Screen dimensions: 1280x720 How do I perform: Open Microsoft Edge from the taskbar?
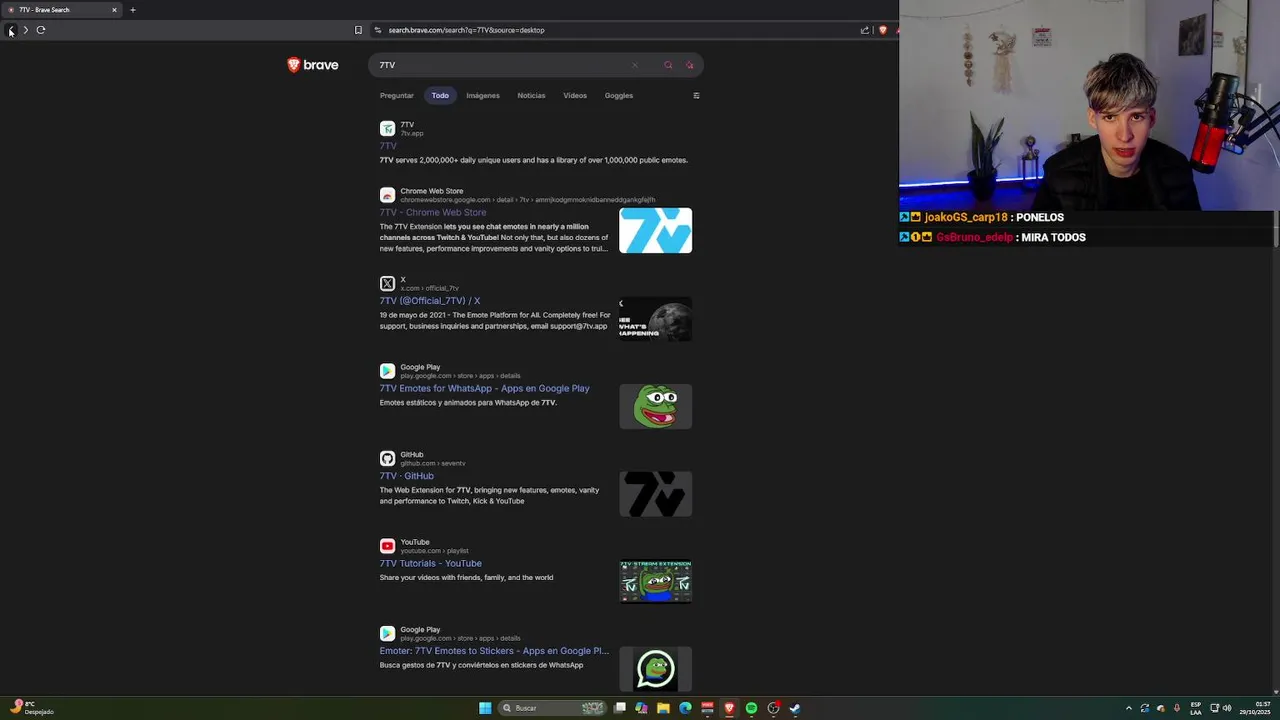point(685,708)
